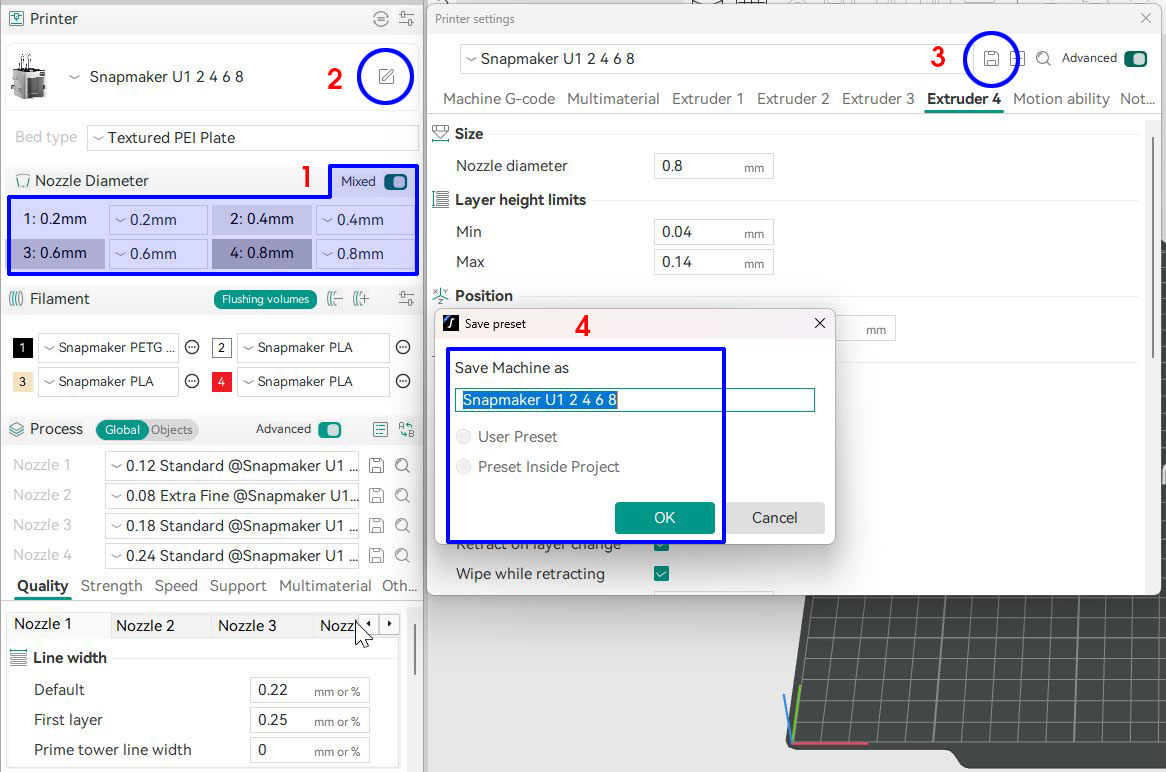Toggle Wipe while retracting checkbox
This screenshot has width=1166, height=772.
click(x=661, y=573)
